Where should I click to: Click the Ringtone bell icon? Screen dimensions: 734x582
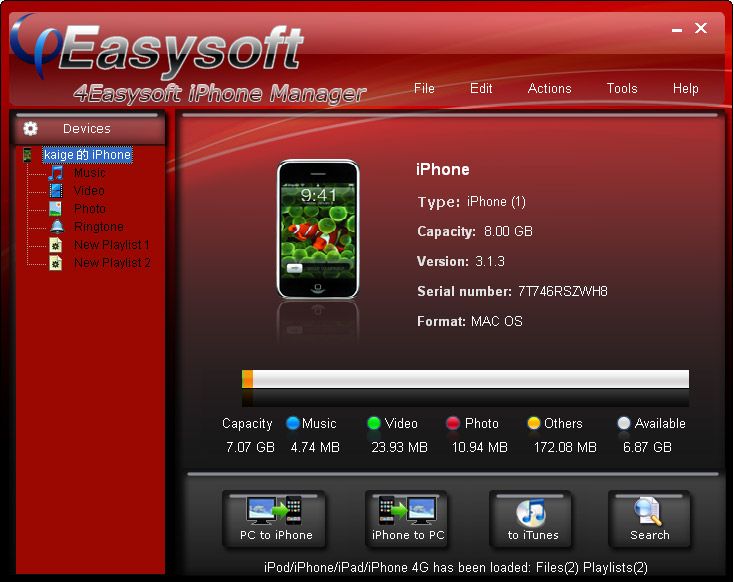57,227
